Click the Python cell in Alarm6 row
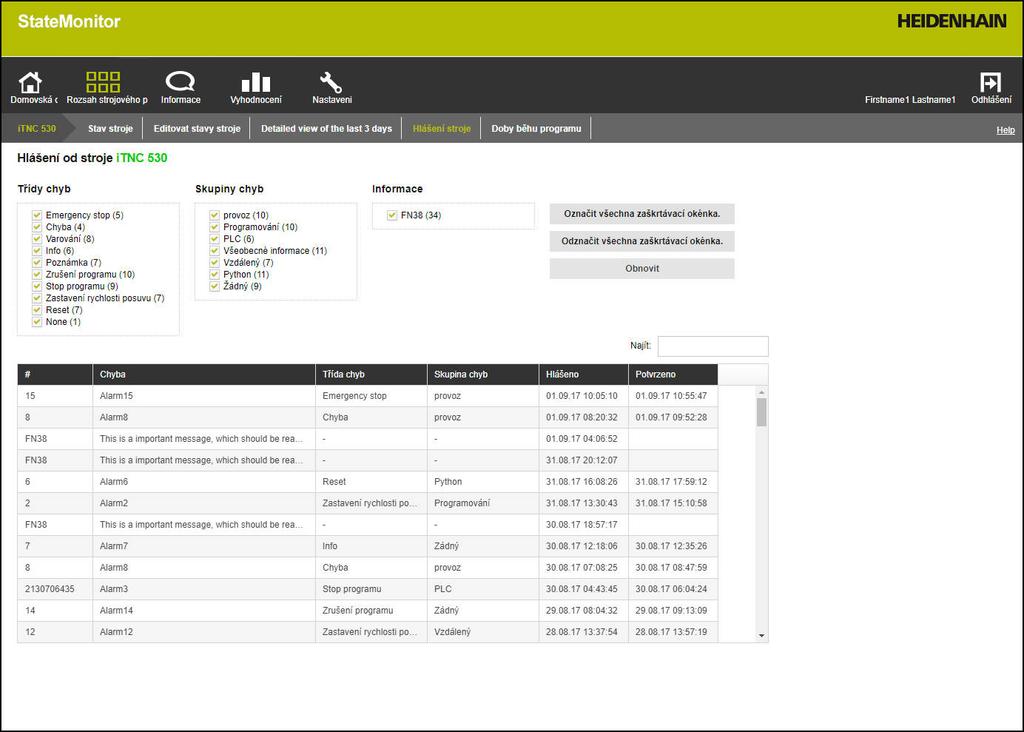The height and width of the screenshot is (732, 1024). [483, 481]
